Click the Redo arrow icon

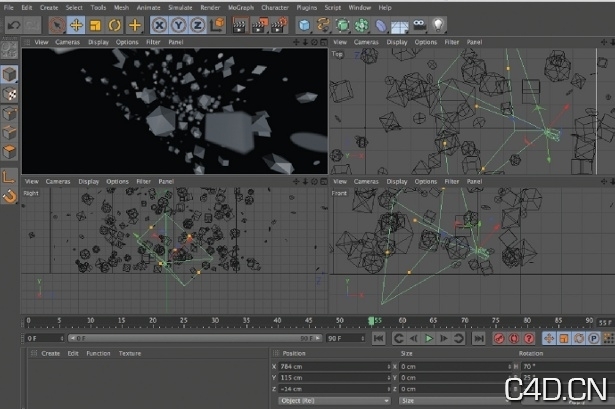(32, 25)
